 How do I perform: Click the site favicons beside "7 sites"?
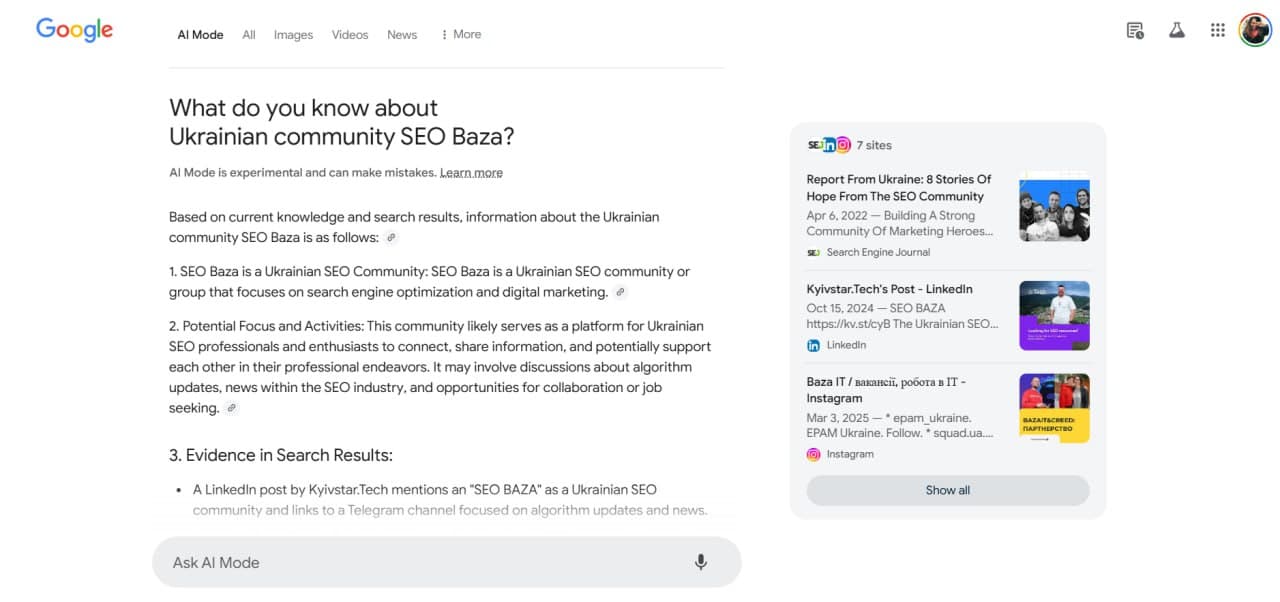tap(829, 145)
